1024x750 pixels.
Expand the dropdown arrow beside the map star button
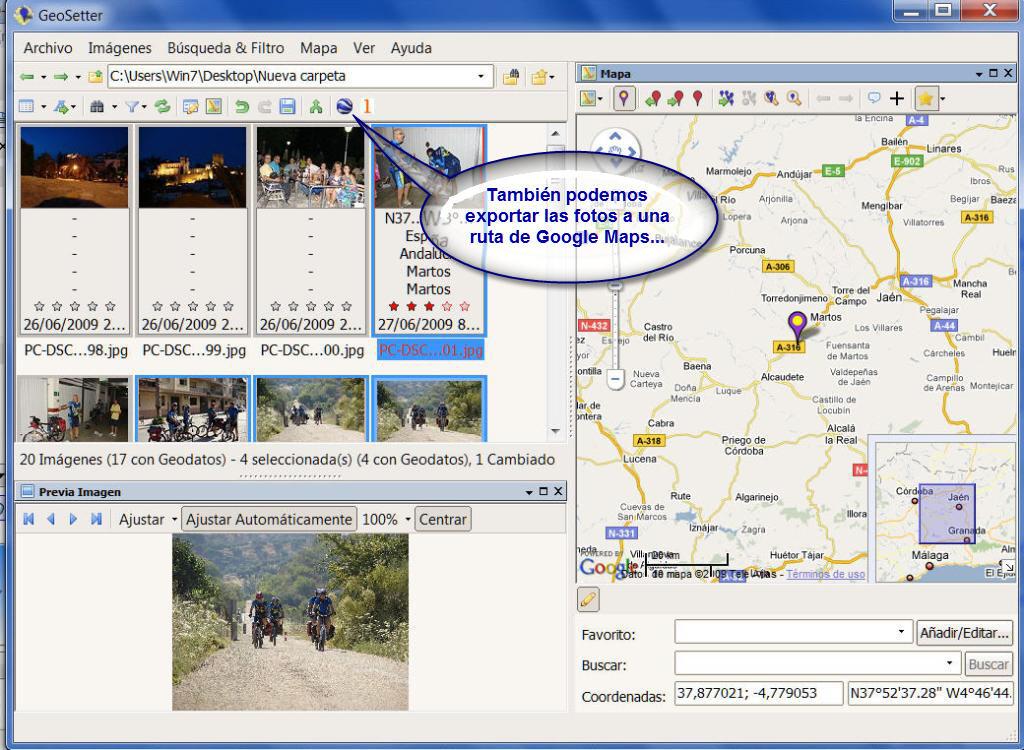[x=943, y=99]
